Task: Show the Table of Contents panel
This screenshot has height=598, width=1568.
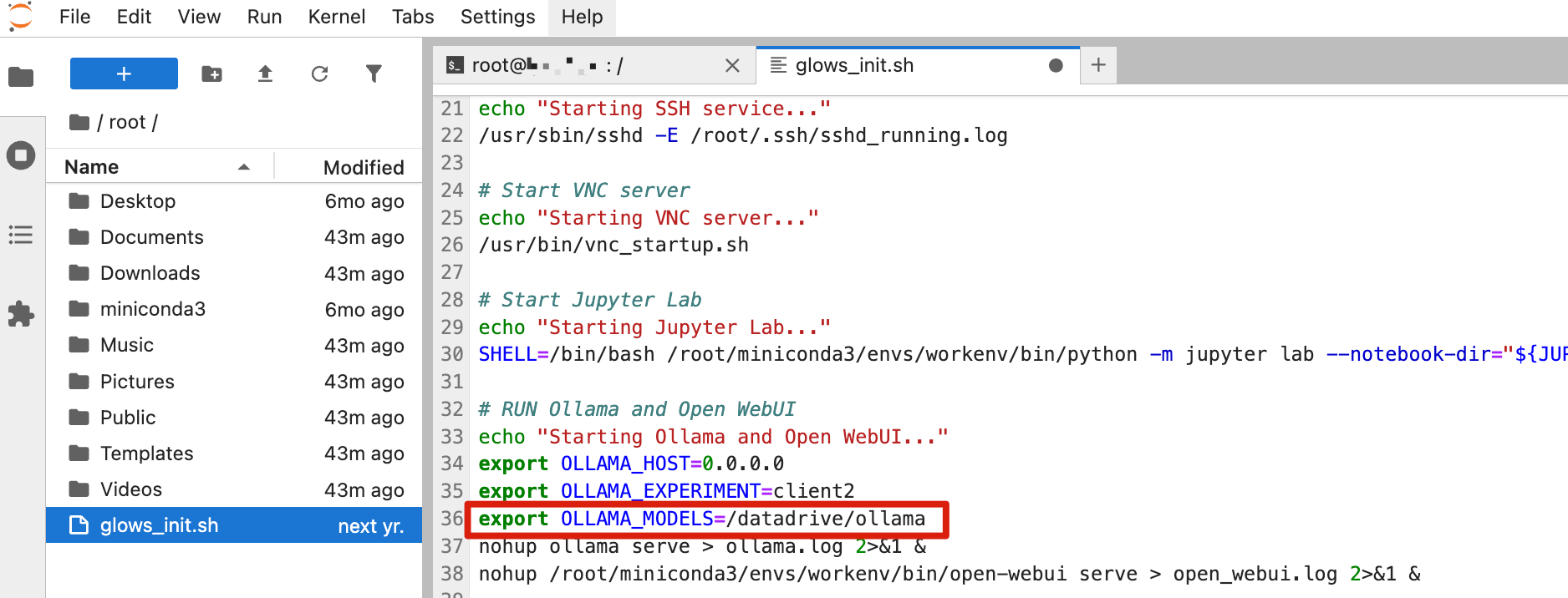Action: click(x=21, y=235)
